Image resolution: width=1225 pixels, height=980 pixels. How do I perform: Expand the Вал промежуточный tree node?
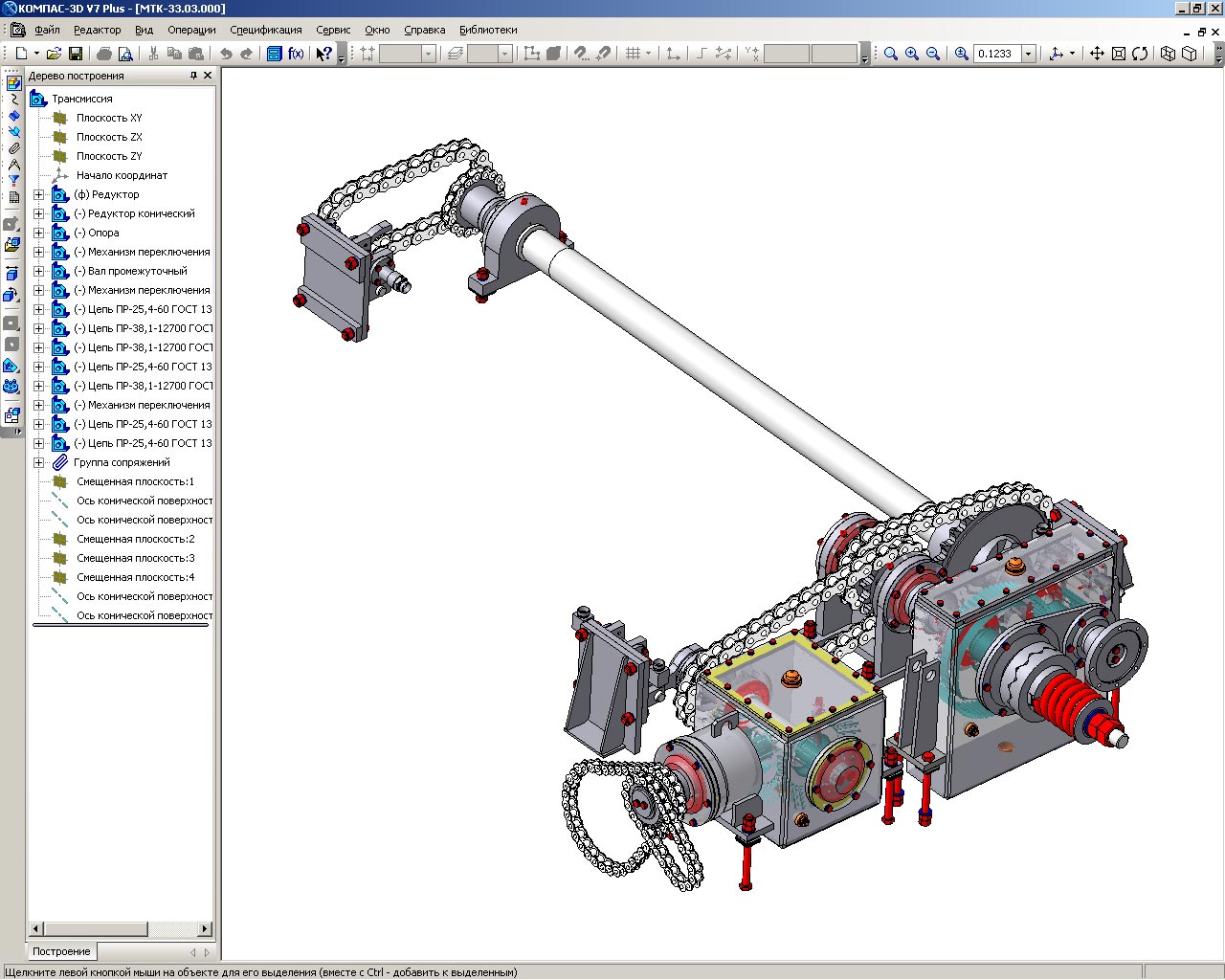[x=39, y=271]
